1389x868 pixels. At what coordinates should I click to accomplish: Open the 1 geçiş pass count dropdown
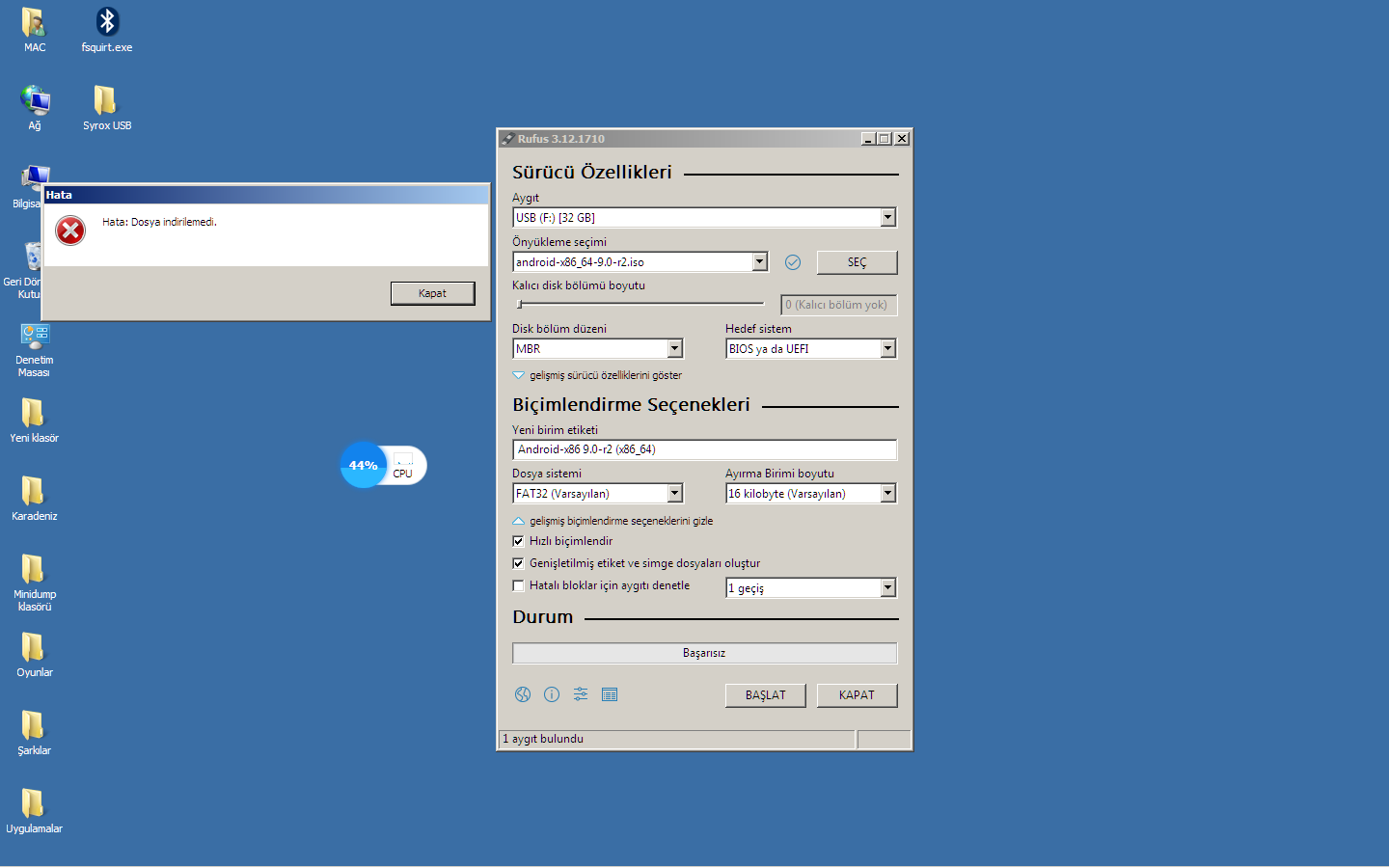(x=887, y=588)
